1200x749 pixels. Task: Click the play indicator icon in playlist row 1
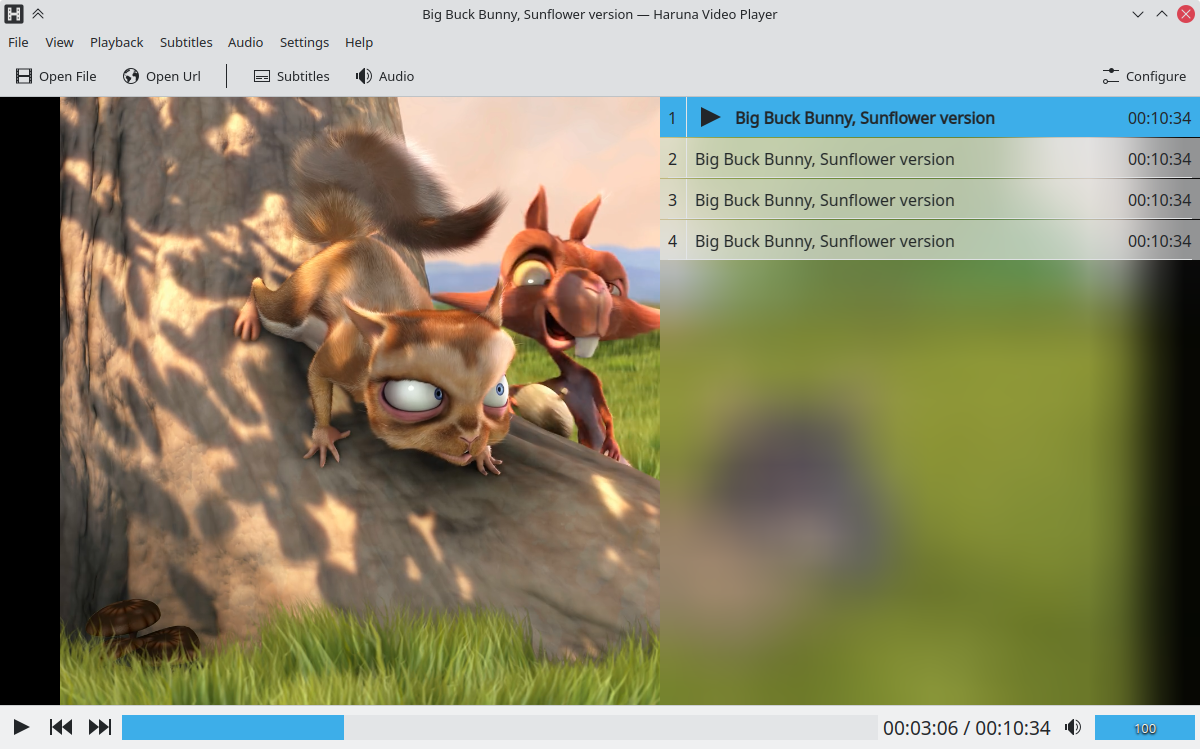[710, 117]
